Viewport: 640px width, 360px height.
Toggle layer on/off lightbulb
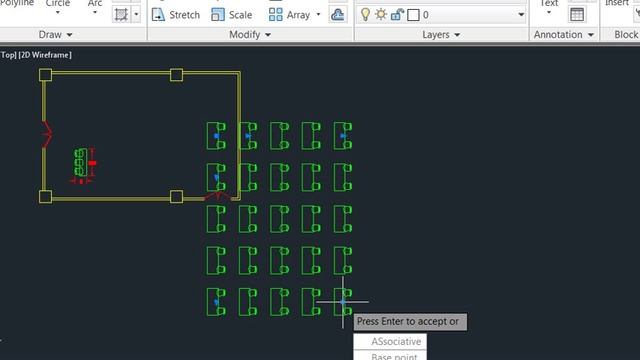365,15
